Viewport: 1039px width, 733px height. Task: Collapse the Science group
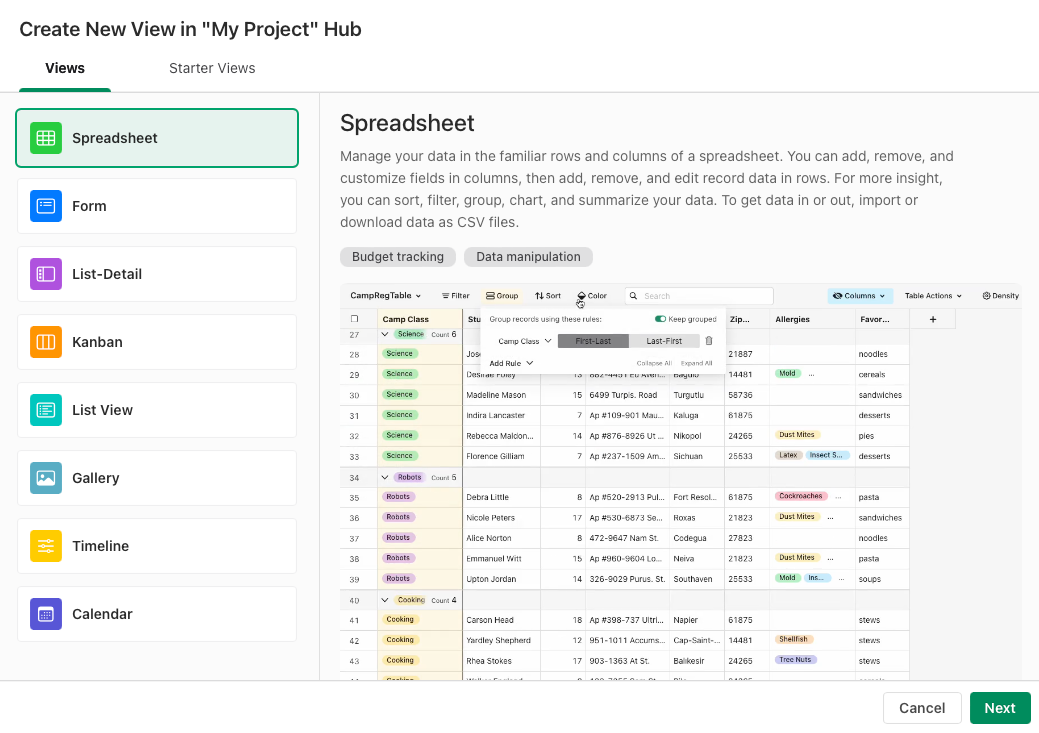pyautogui.click(x=384, y=334)
